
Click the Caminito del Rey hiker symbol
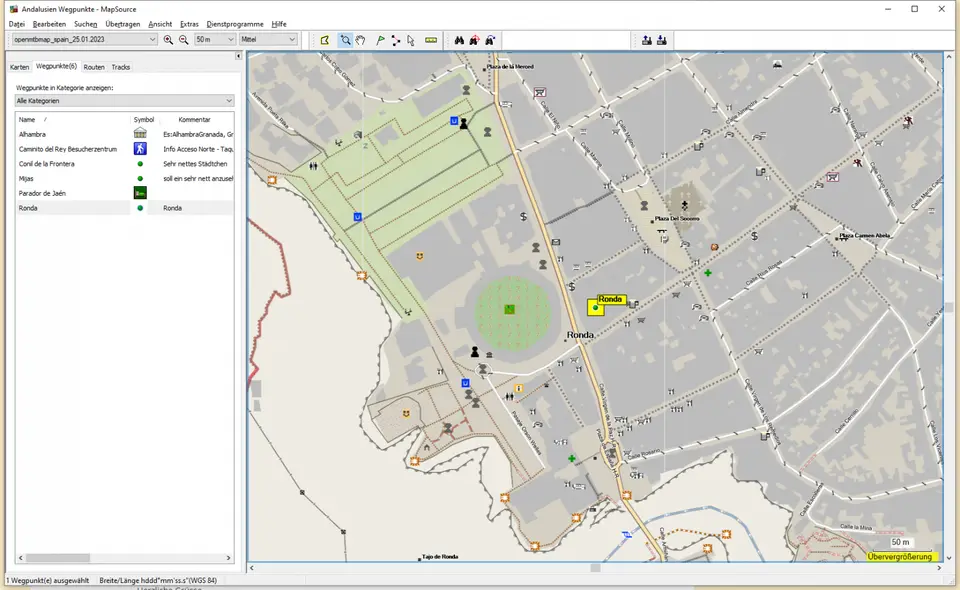(x=140, y=149)
